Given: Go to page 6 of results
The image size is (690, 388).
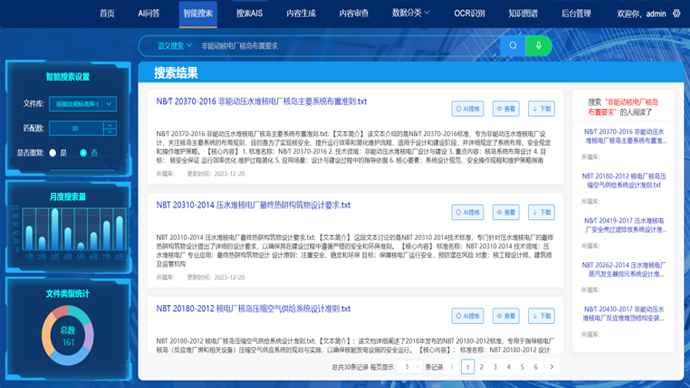Looking at the screenshot, I should (536, 366).
